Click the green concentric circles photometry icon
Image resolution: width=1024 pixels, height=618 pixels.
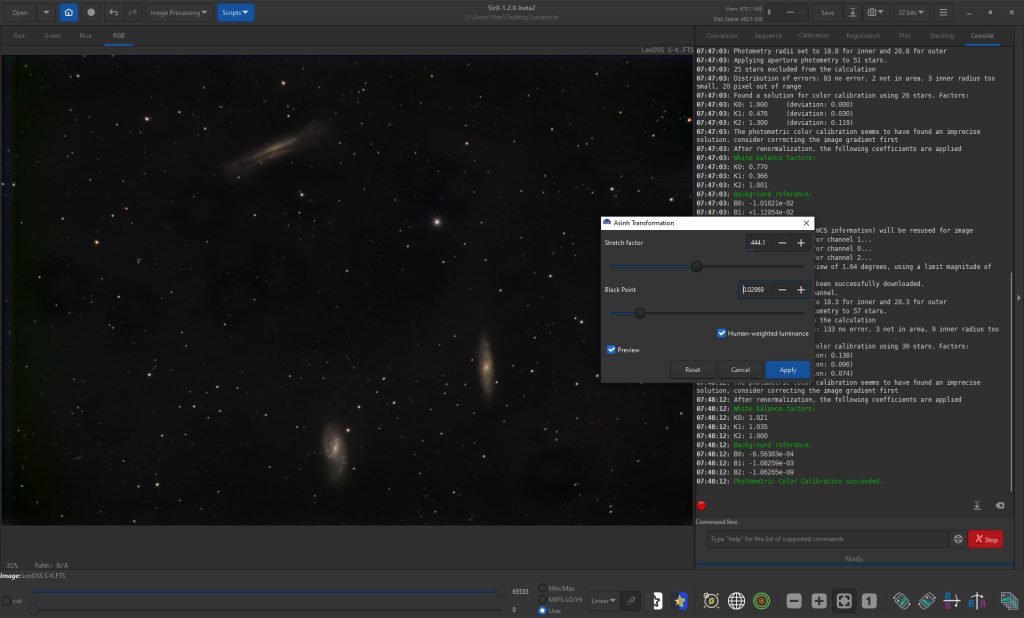pos(761,600)
